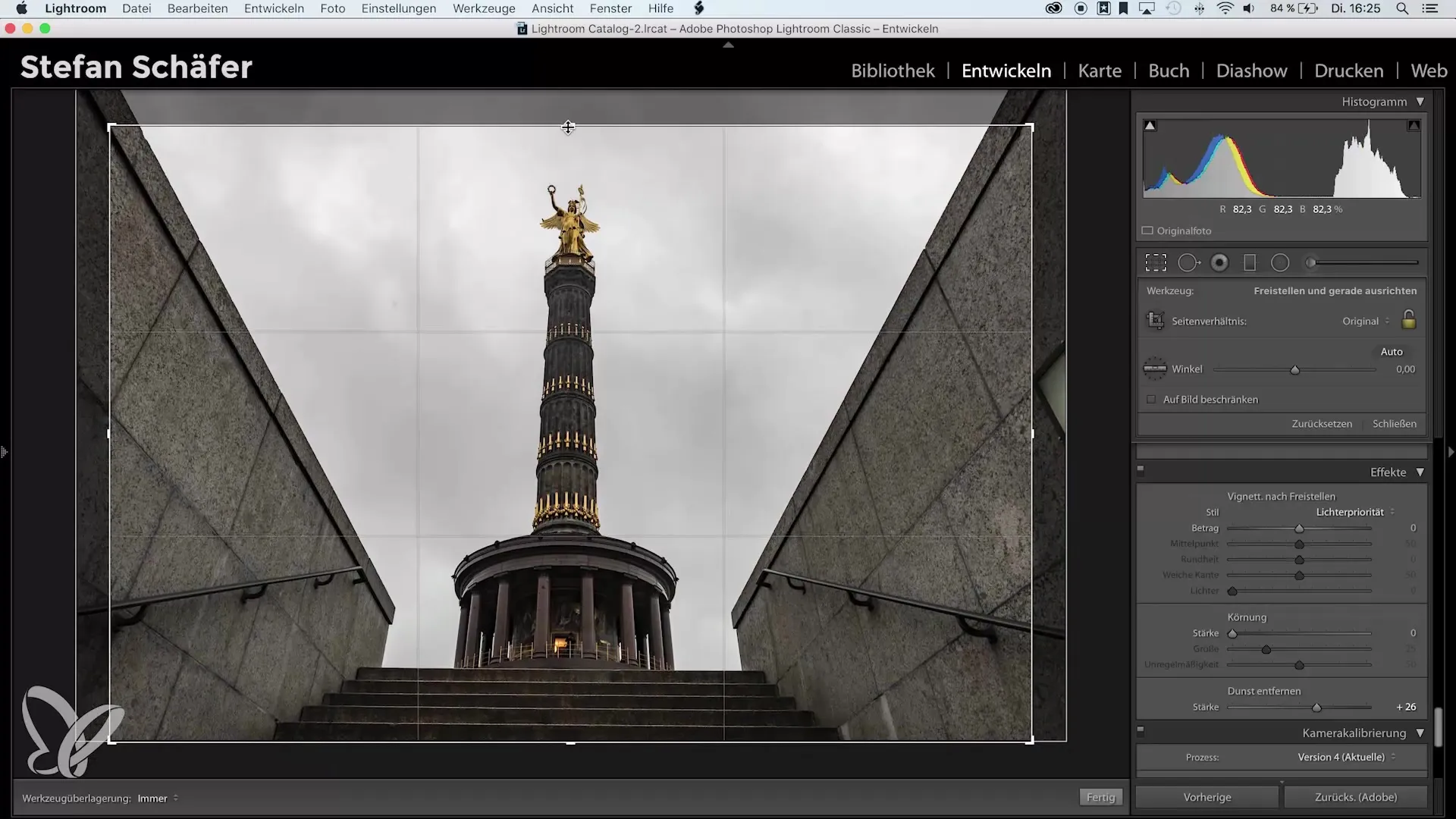1456x819 pixels.
Task: Toggle highlight clipping indicator in histogram
Action: point(1414,126)
